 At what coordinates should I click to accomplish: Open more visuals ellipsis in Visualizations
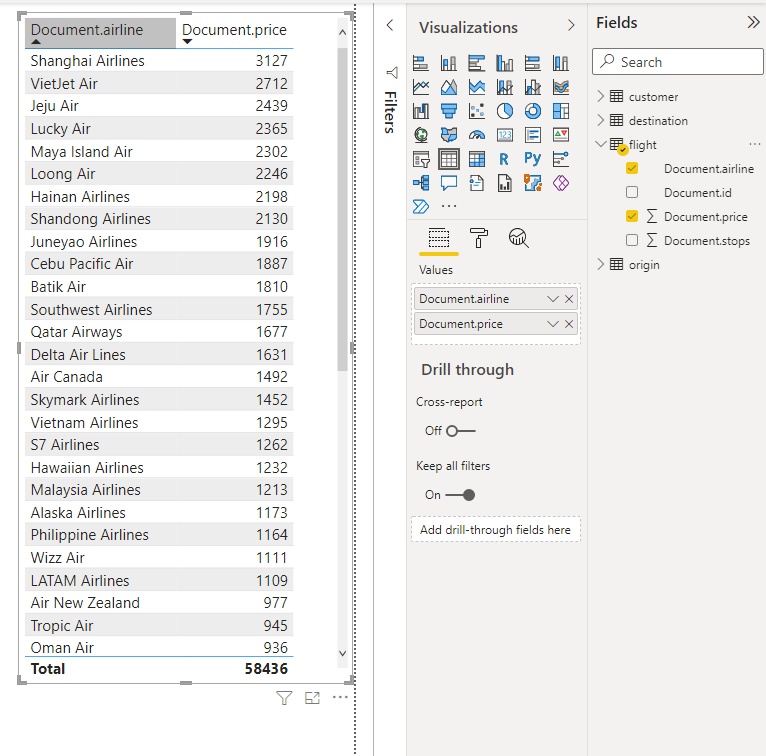tap(448, 207)
